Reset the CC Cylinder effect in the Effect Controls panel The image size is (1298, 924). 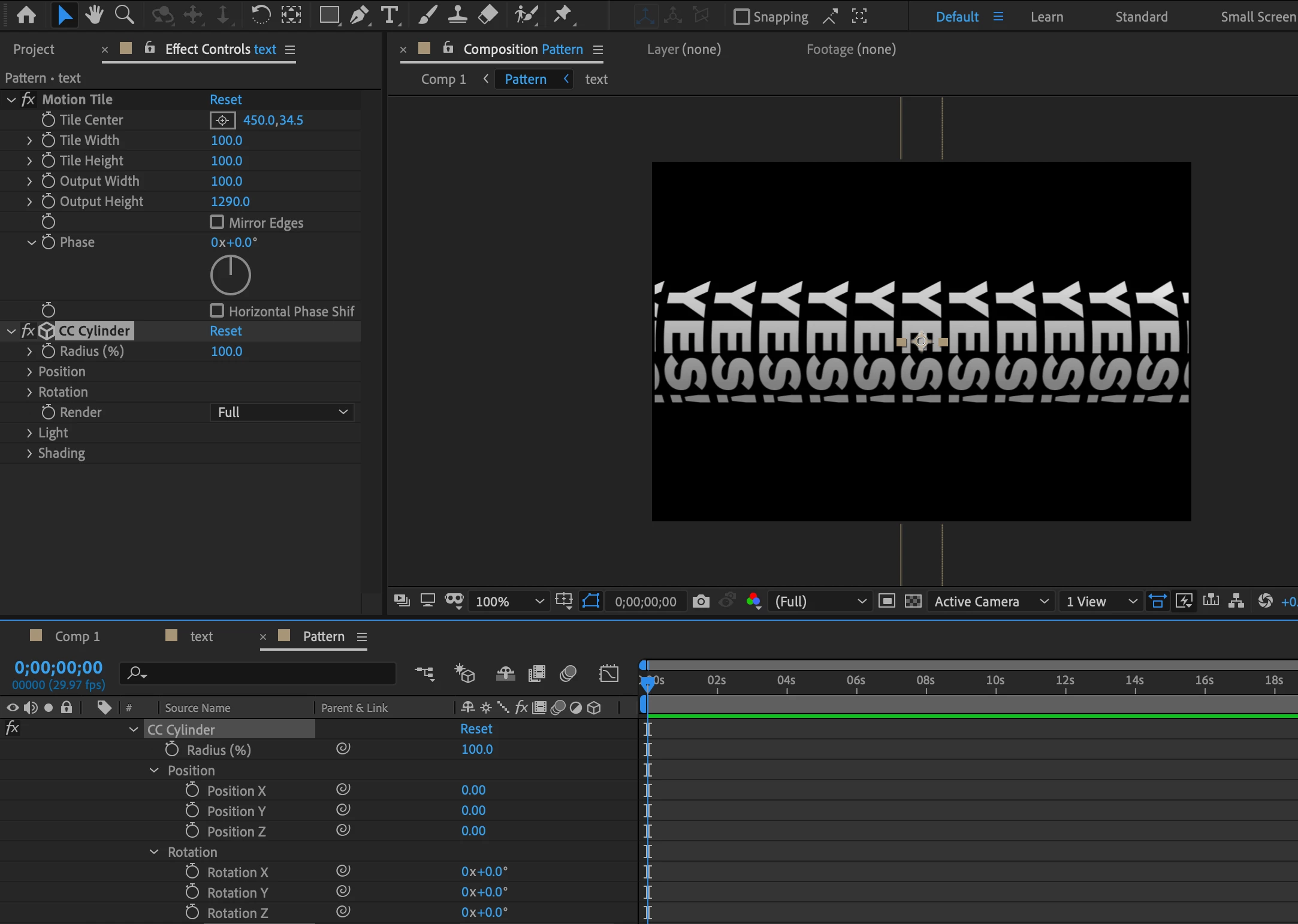225,331
